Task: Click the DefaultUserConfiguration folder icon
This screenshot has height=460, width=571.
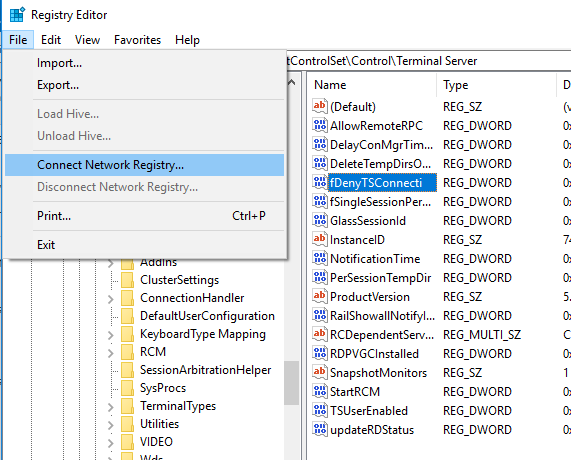Action: (127, 316)
